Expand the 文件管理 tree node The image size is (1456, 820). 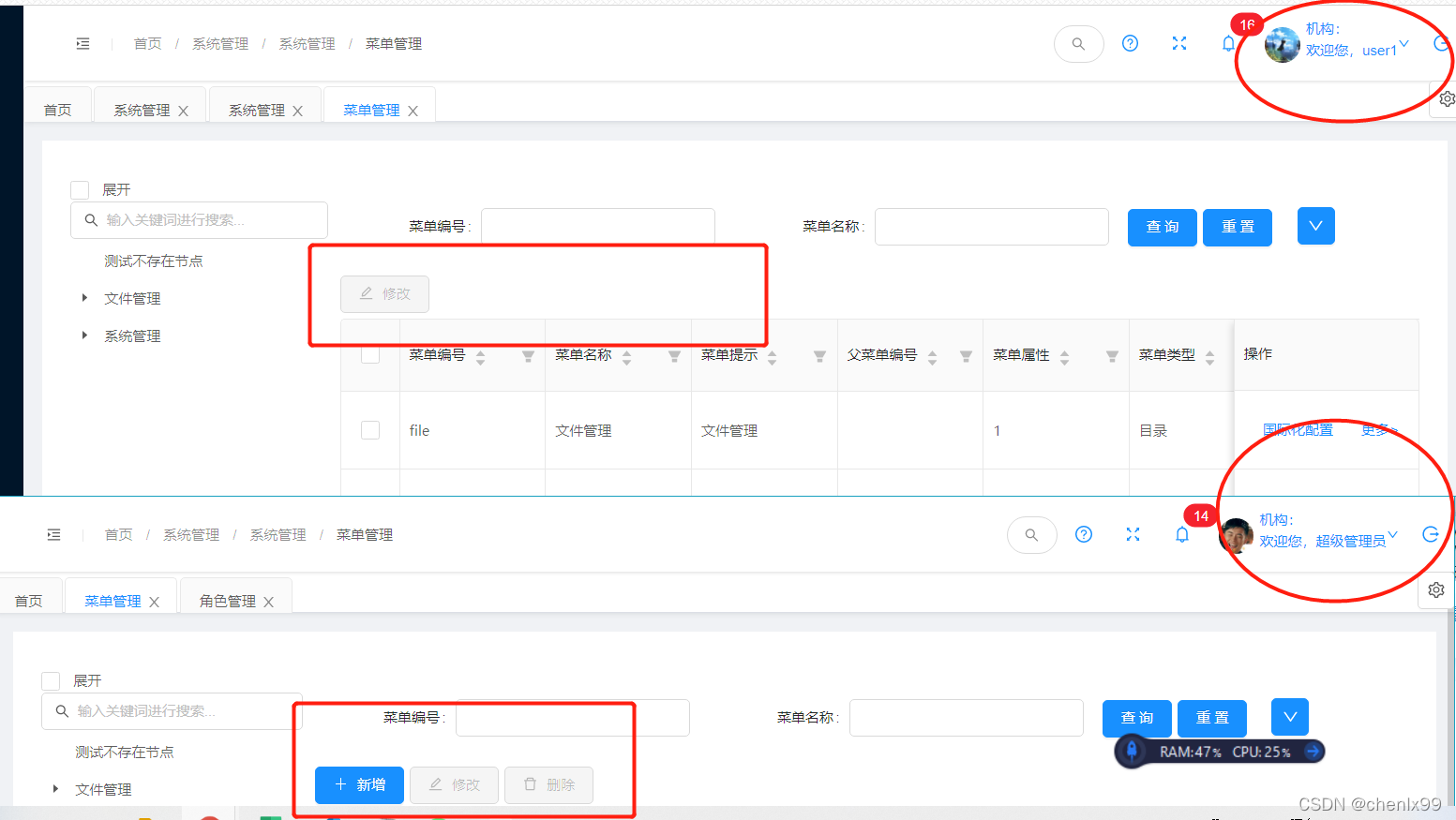pyautogui.click(x=83, y=298)
